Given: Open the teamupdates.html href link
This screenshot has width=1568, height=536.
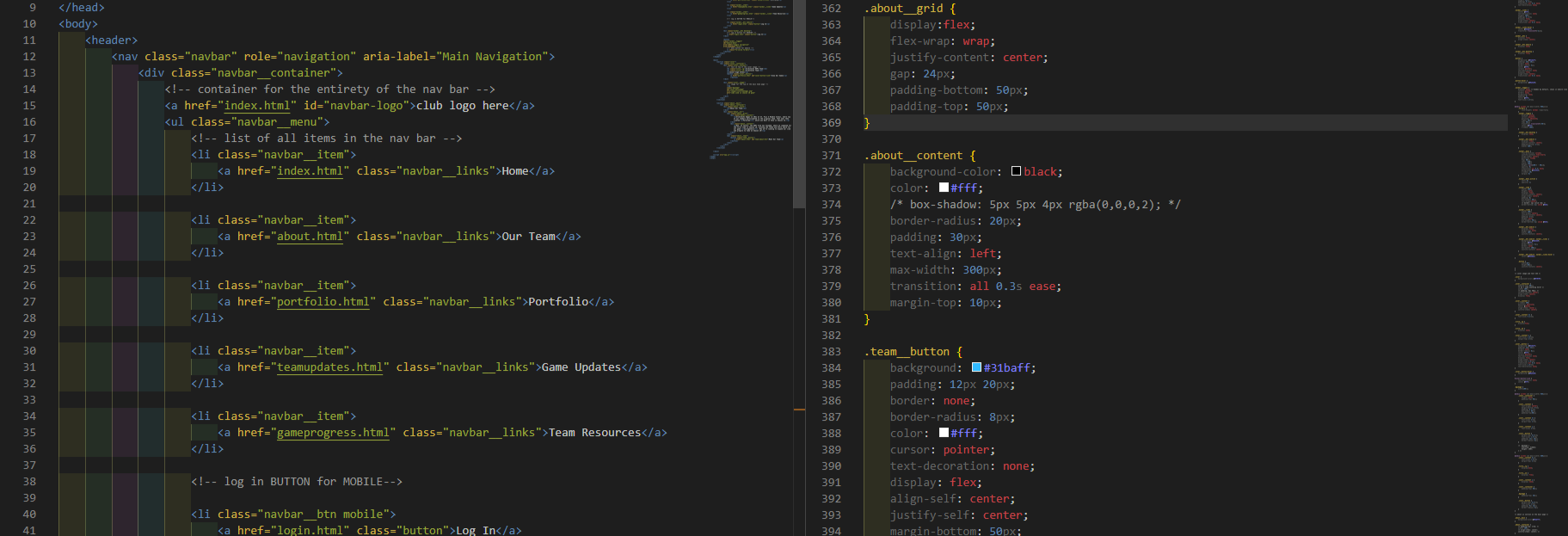Looking at the screenshot, I should click(330, 367).
